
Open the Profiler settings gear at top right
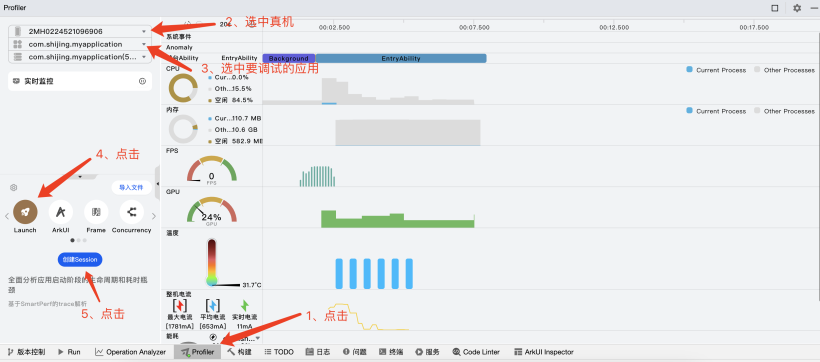coord(796,8)
